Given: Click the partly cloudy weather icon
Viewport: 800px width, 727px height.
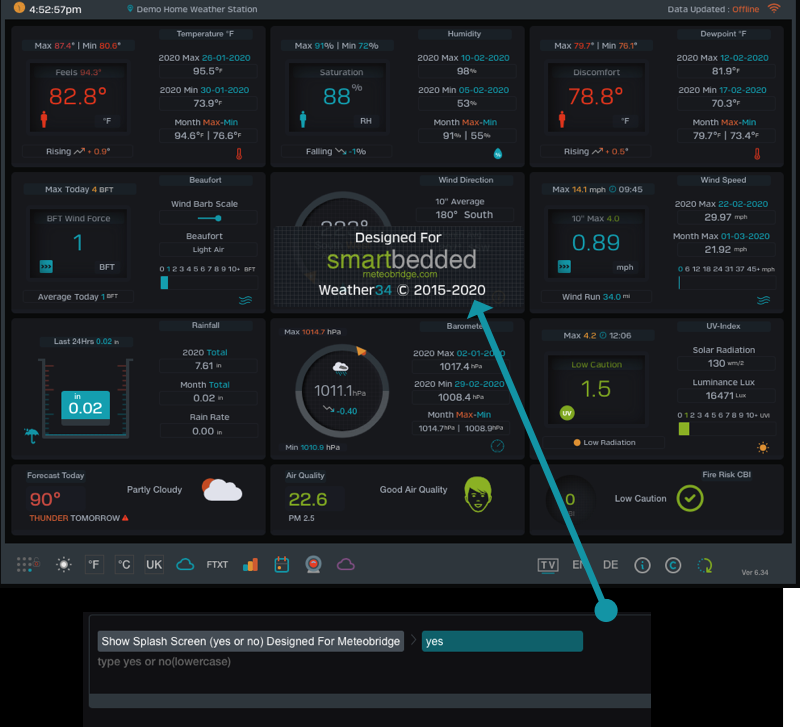Looking at the screenshot, I should tap(222, 490).
